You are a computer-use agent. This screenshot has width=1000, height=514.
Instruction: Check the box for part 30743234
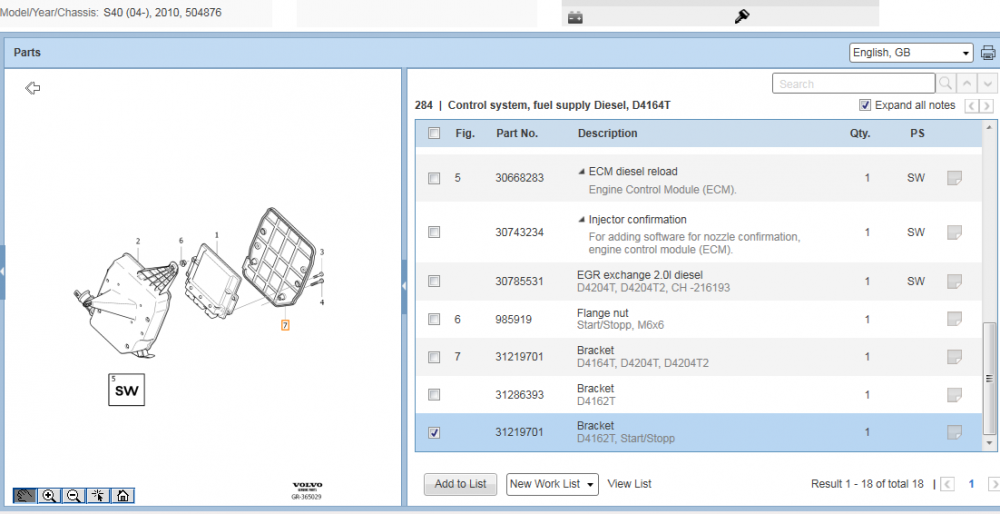point(434,232)
